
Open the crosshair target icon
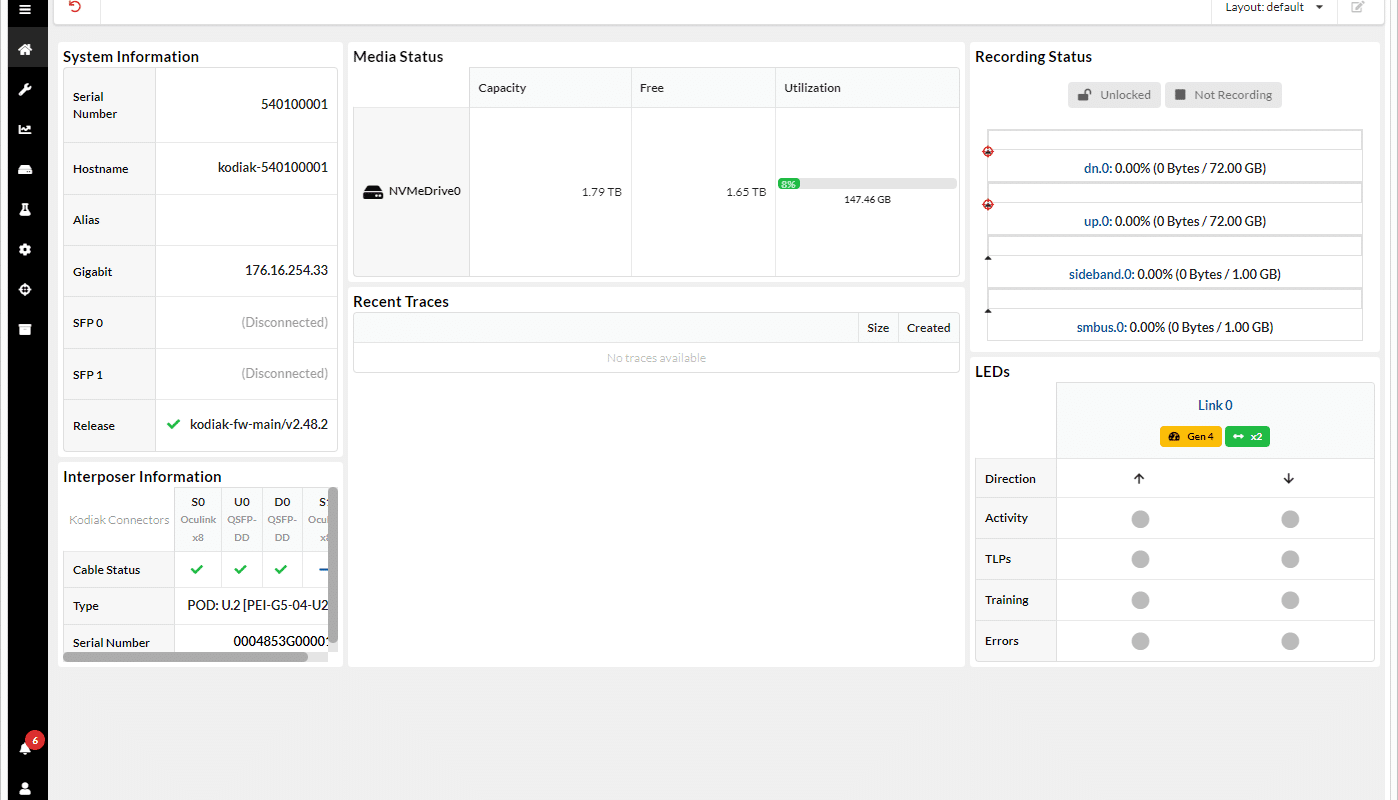click(25, 289)
